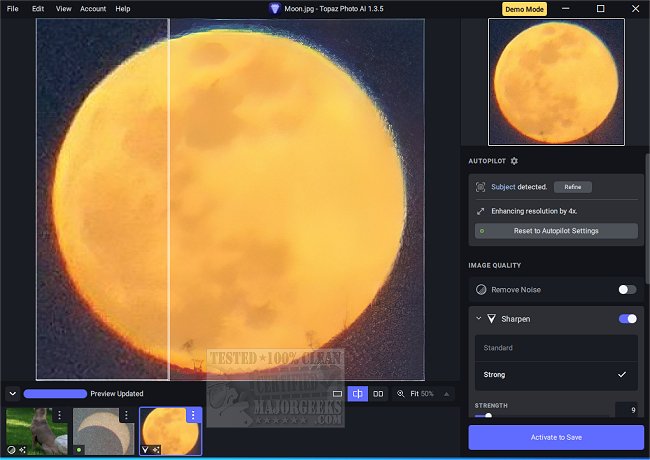Click Reset to Autopilot Settings
Image resolution: width=650 pixels, height=460 pixels.
coord(556,231)
